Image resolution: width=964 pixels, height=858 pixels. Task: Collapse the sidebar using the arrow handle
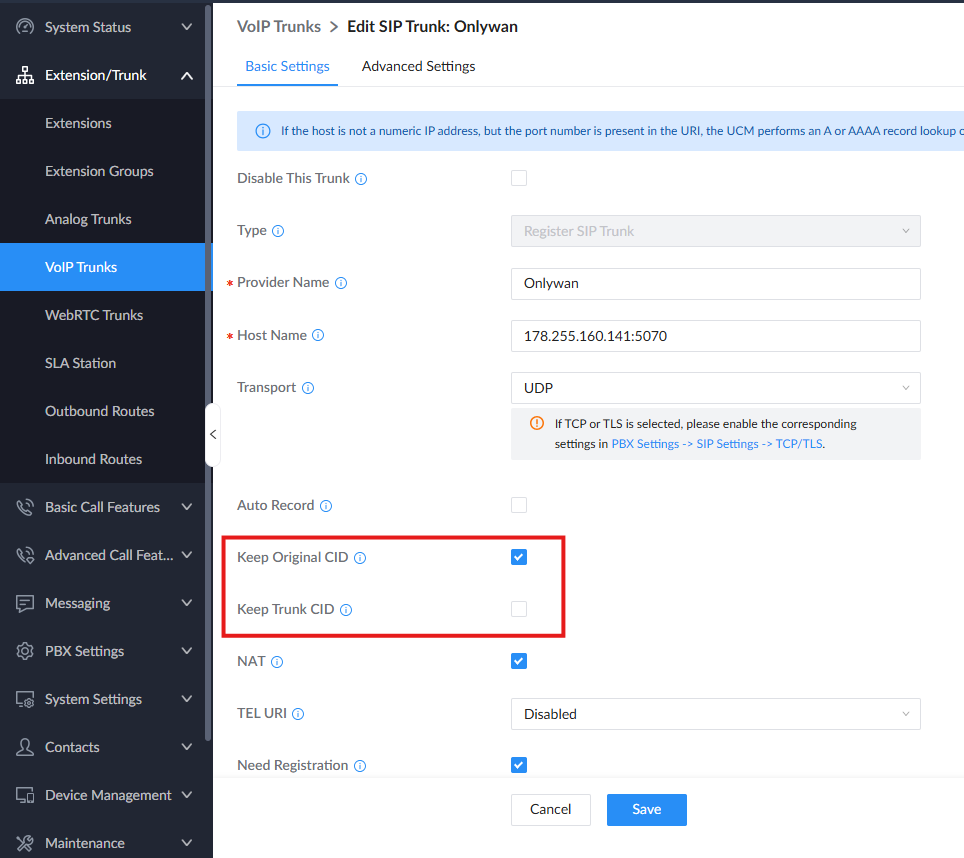pos(212,434)
